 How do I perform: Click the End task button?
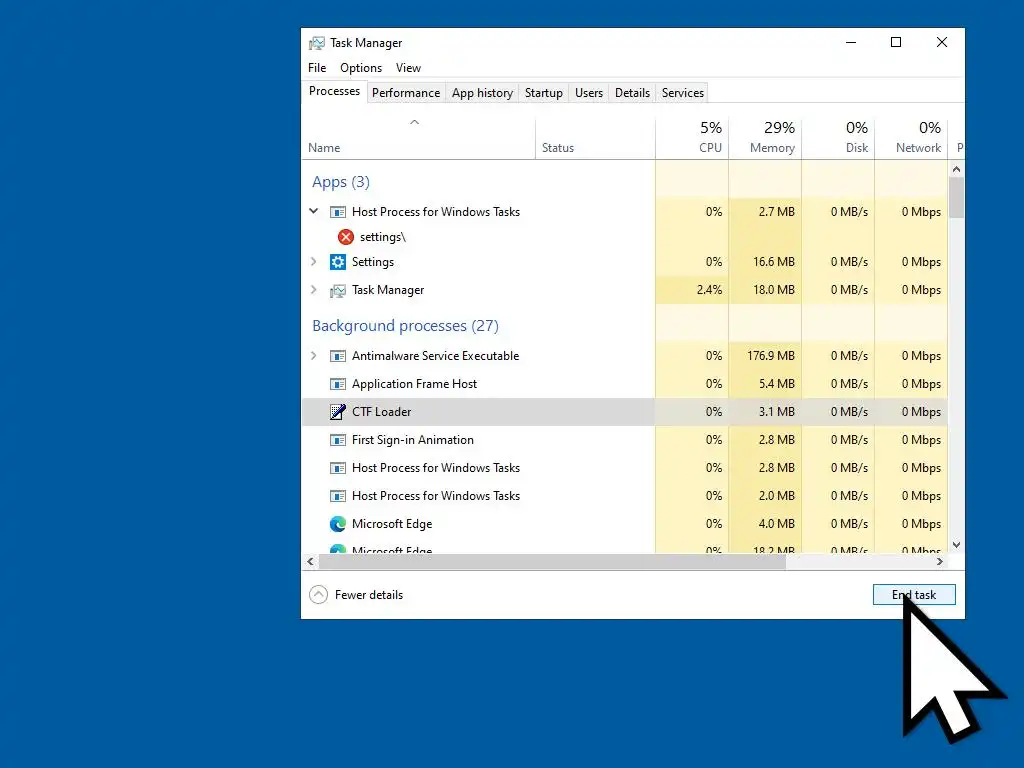[x=914, y=594]
